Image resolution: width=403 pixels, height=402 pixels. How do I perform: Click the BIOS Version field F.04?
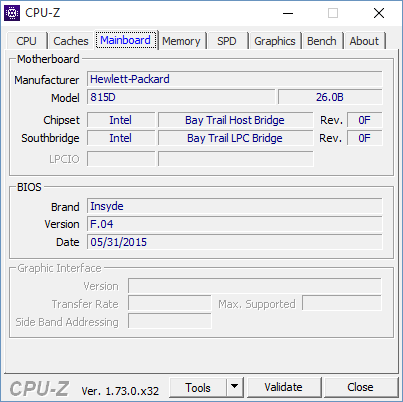click(235, 224)
